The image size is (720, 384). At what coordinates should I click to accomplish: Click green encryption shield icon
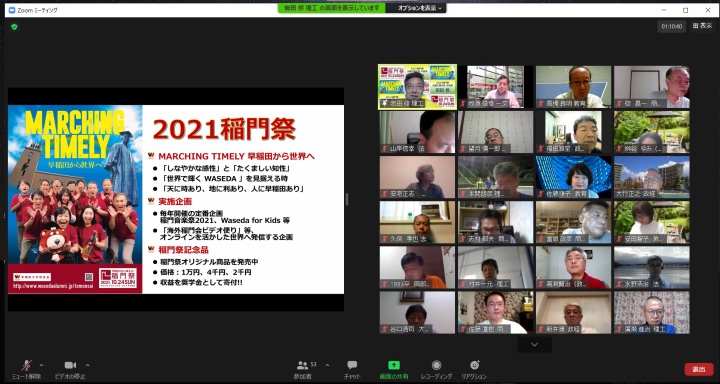pos(14,27)
